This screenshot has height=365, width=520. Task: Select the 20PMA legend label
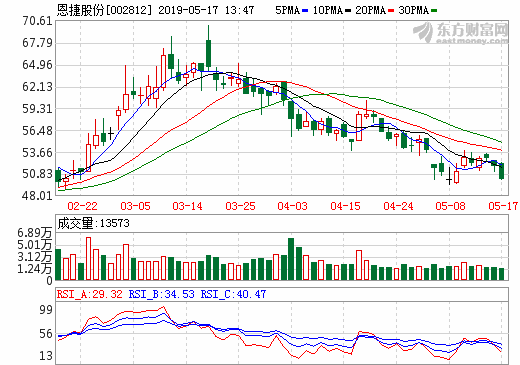coord(370,10)
